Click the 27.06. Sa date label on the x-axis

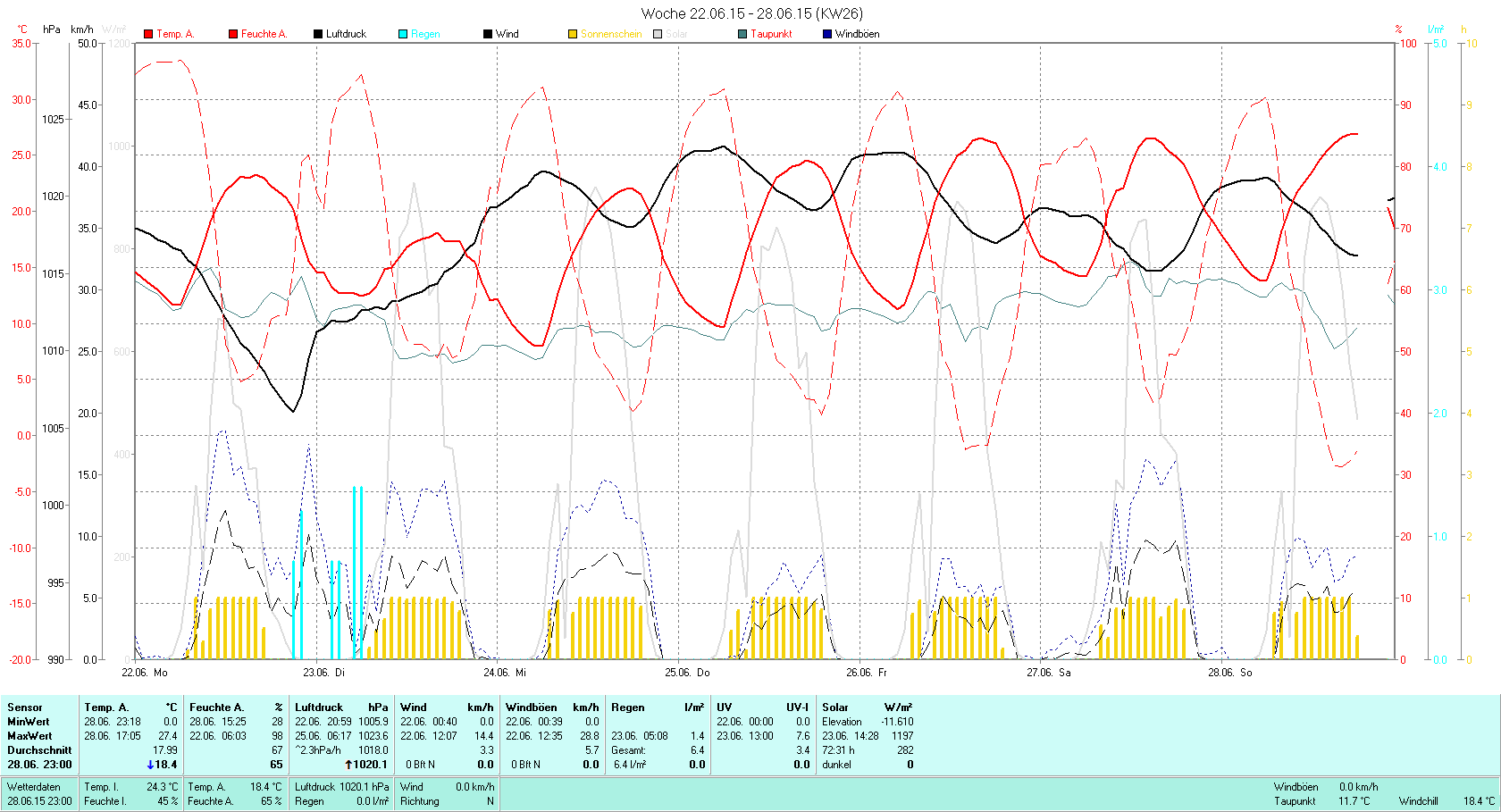coord(1049,673)
